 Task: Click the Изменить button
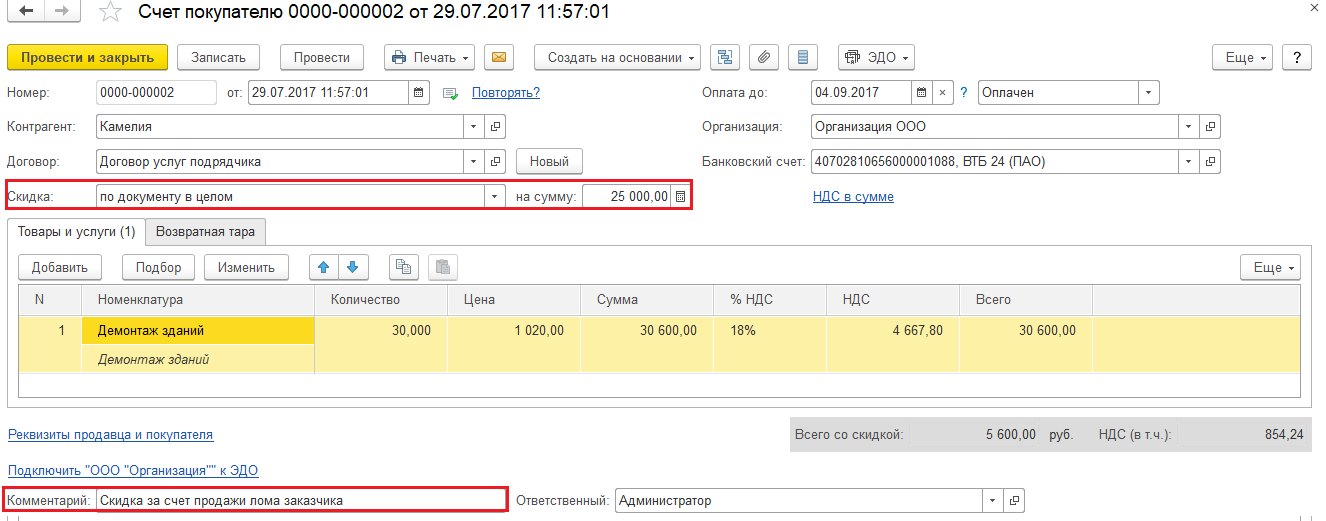[x=246, y=267]
